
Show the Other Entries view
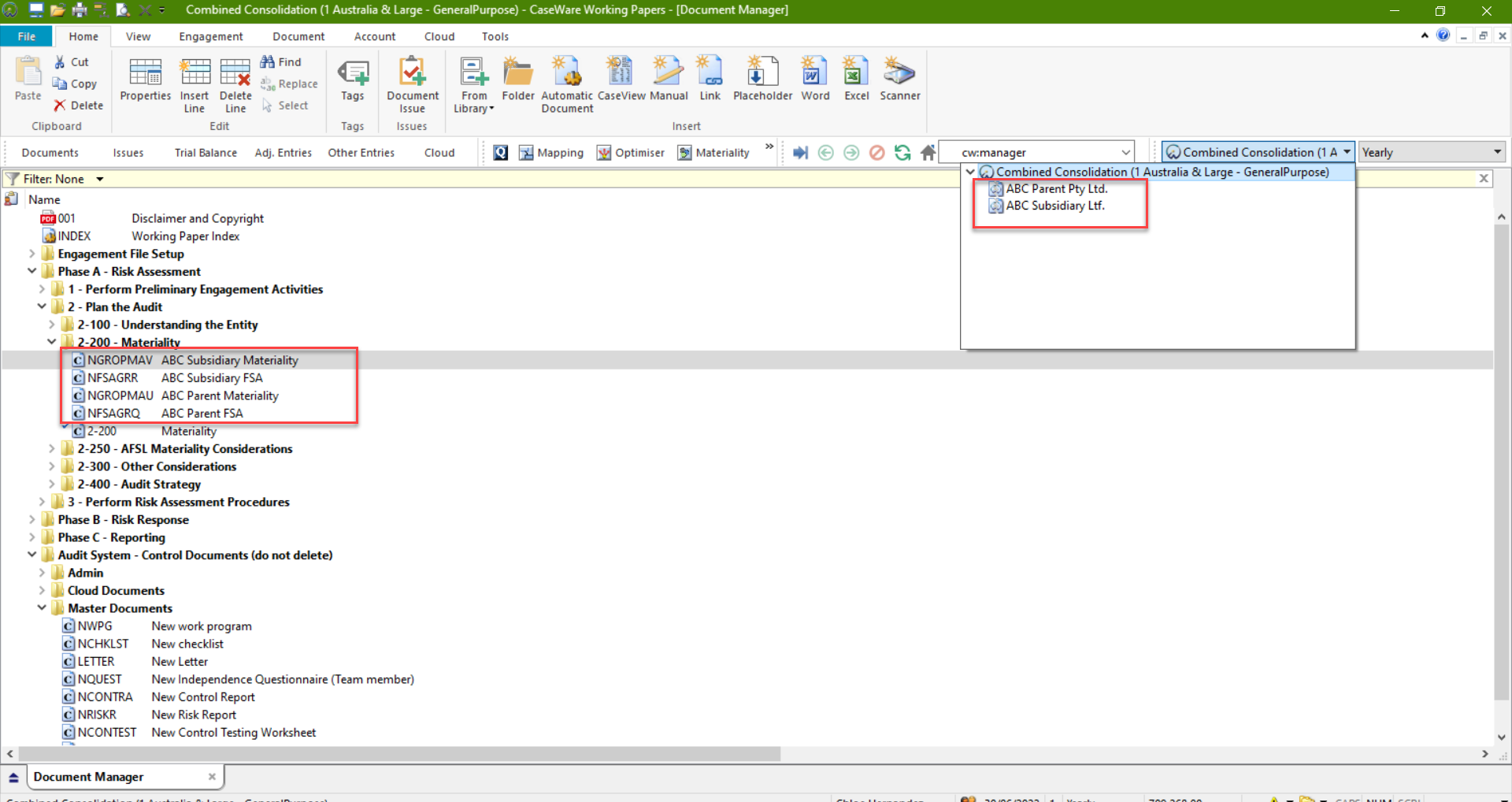pyautogui.click(x=361, y=153)
